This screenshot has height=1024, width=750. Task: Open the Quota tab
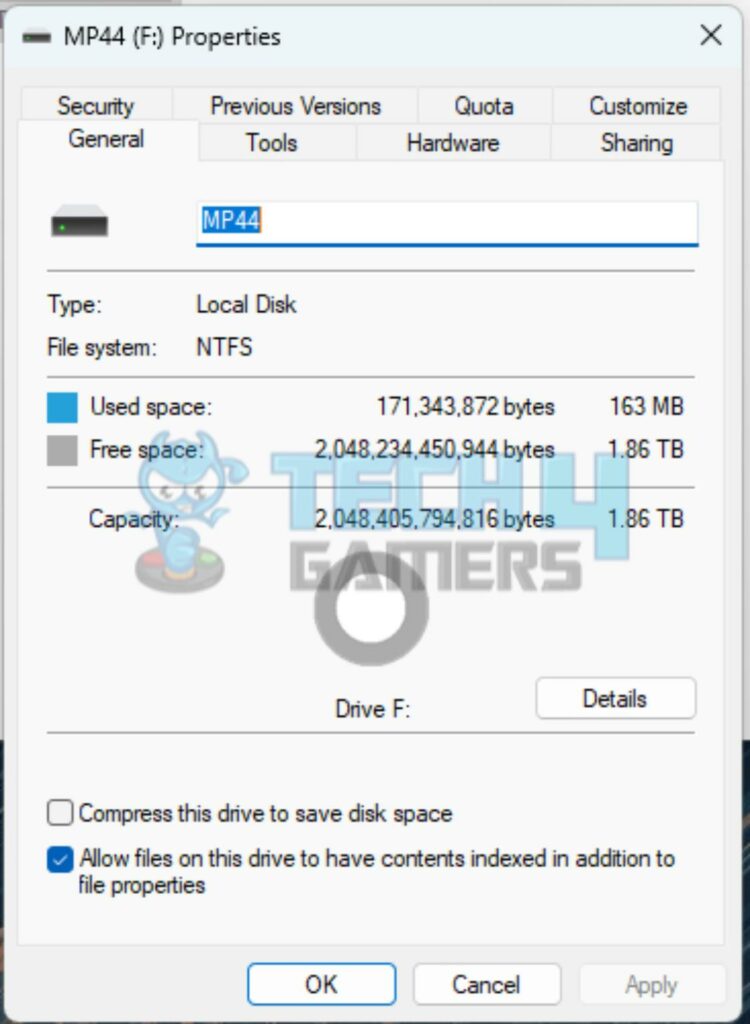coord(484,106)
